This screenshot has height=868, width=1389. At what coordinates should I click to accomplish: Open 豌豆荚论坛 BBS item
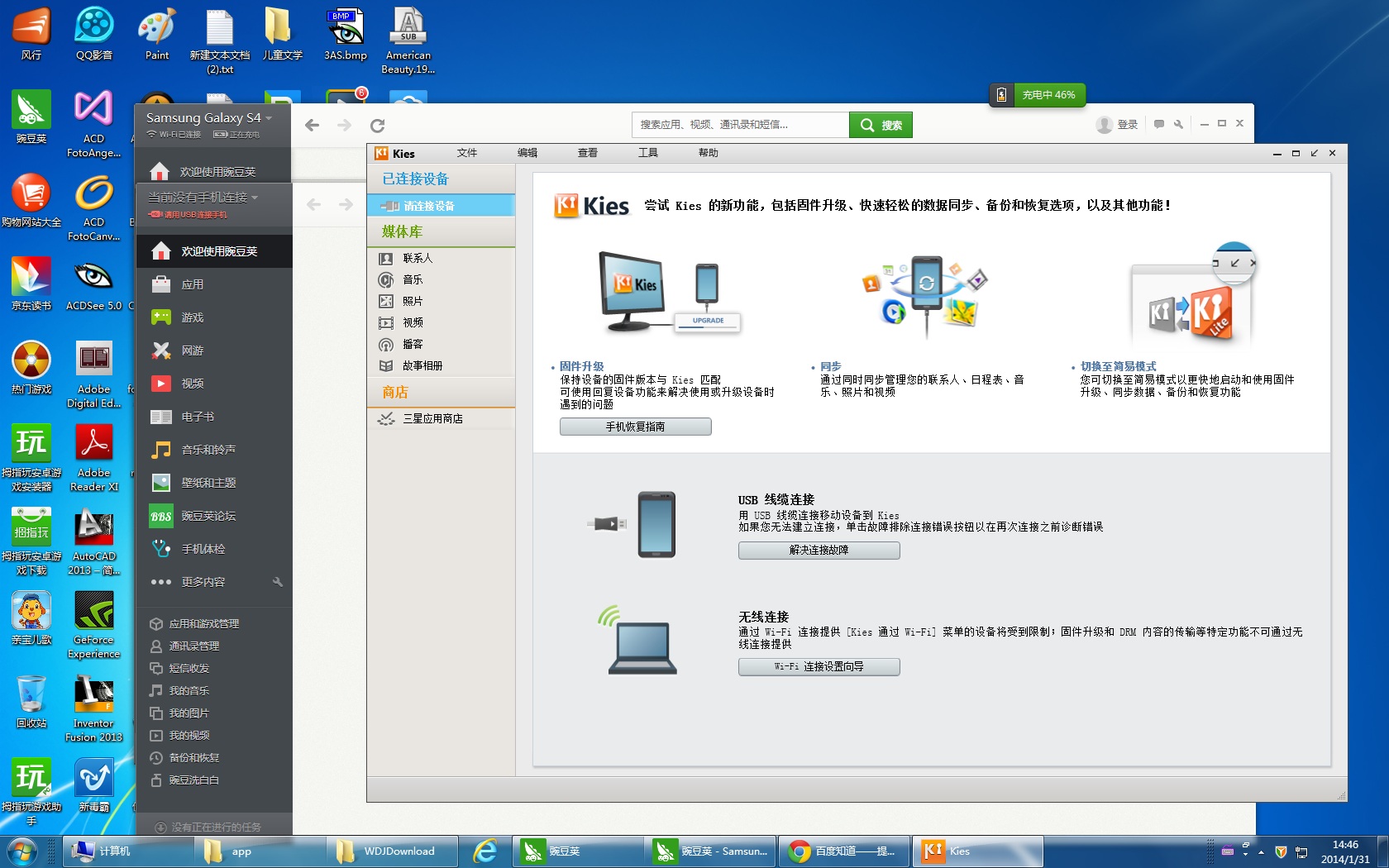coord(214,516)
